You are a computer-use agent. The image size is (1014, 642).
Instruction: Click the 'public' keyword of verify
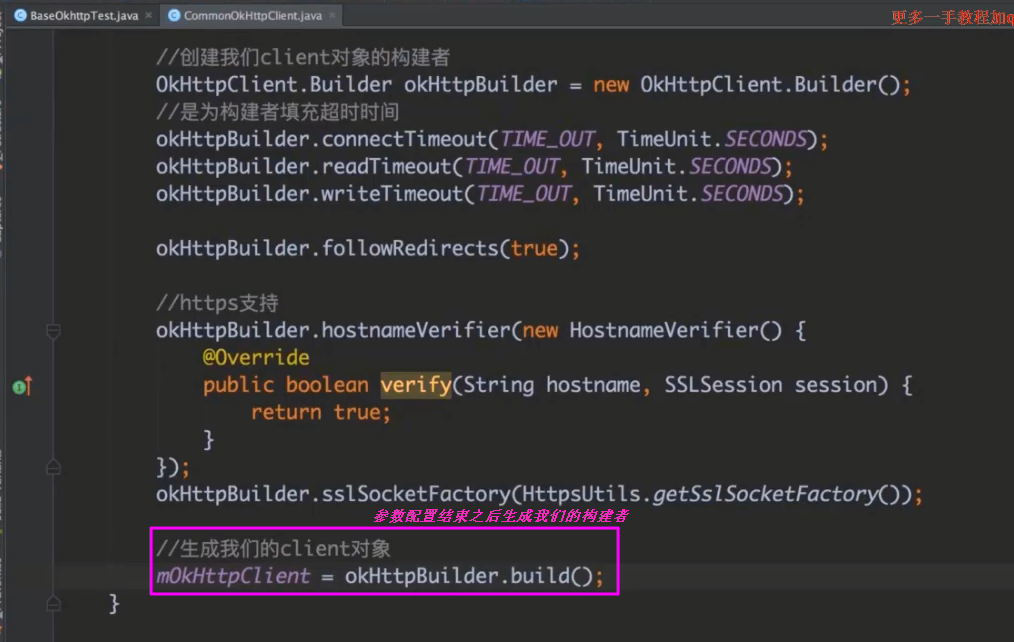(239, 385)
